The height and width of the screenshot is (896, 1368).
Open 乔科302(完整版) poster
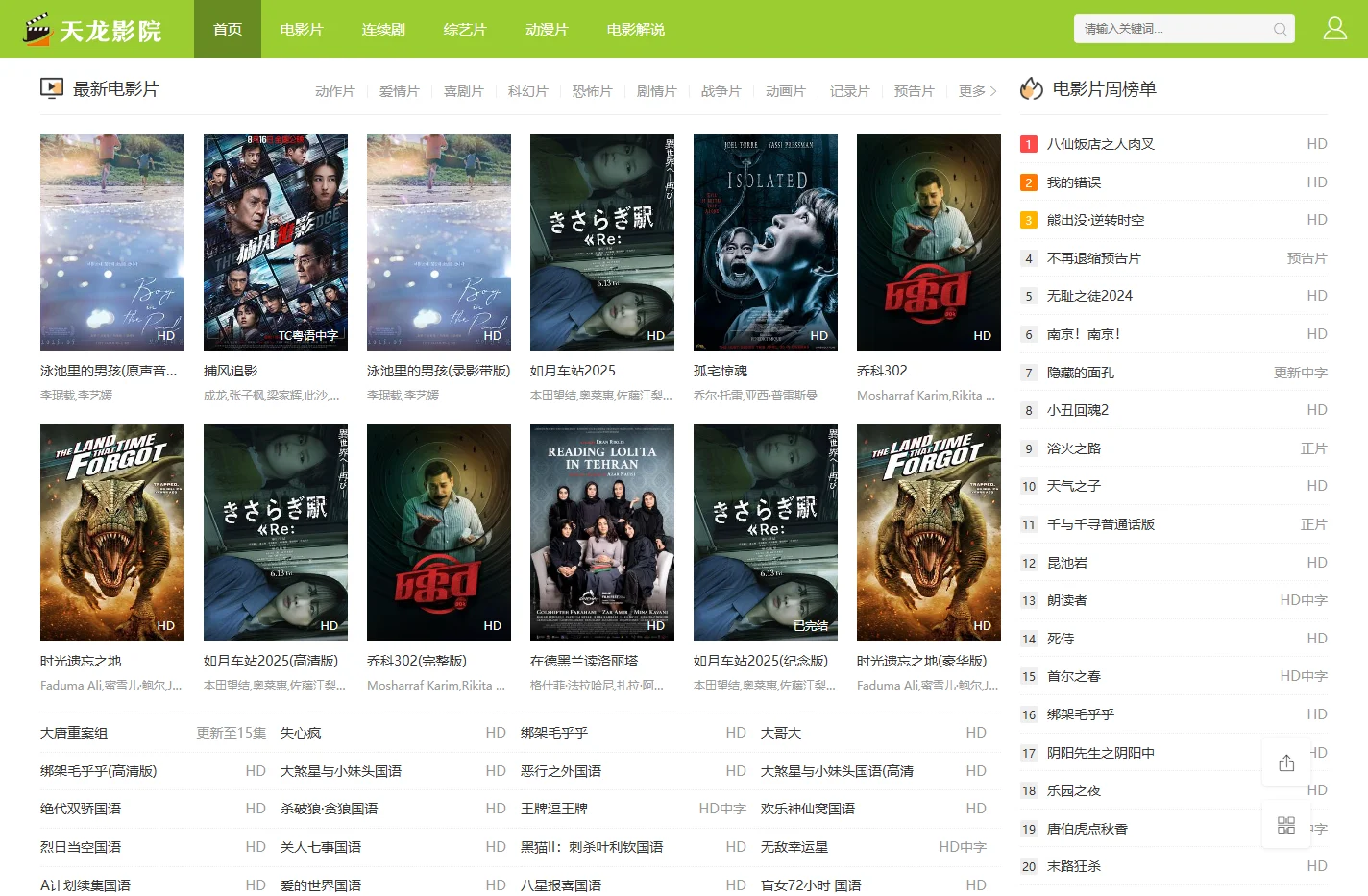pyautogui.click(x=439, y=532)
